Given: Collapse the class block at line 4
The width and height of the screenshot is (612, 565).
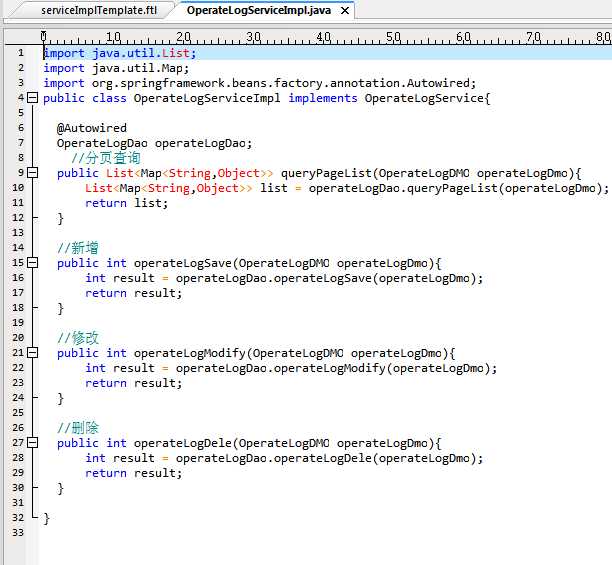Looking at the screenshot, I should [x=33, y=98].
